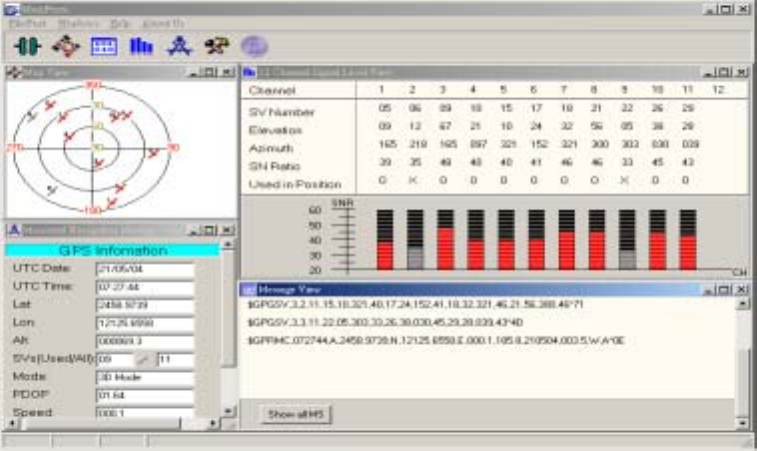Click the signal level window's bar chart title icon

click(249, 72)
